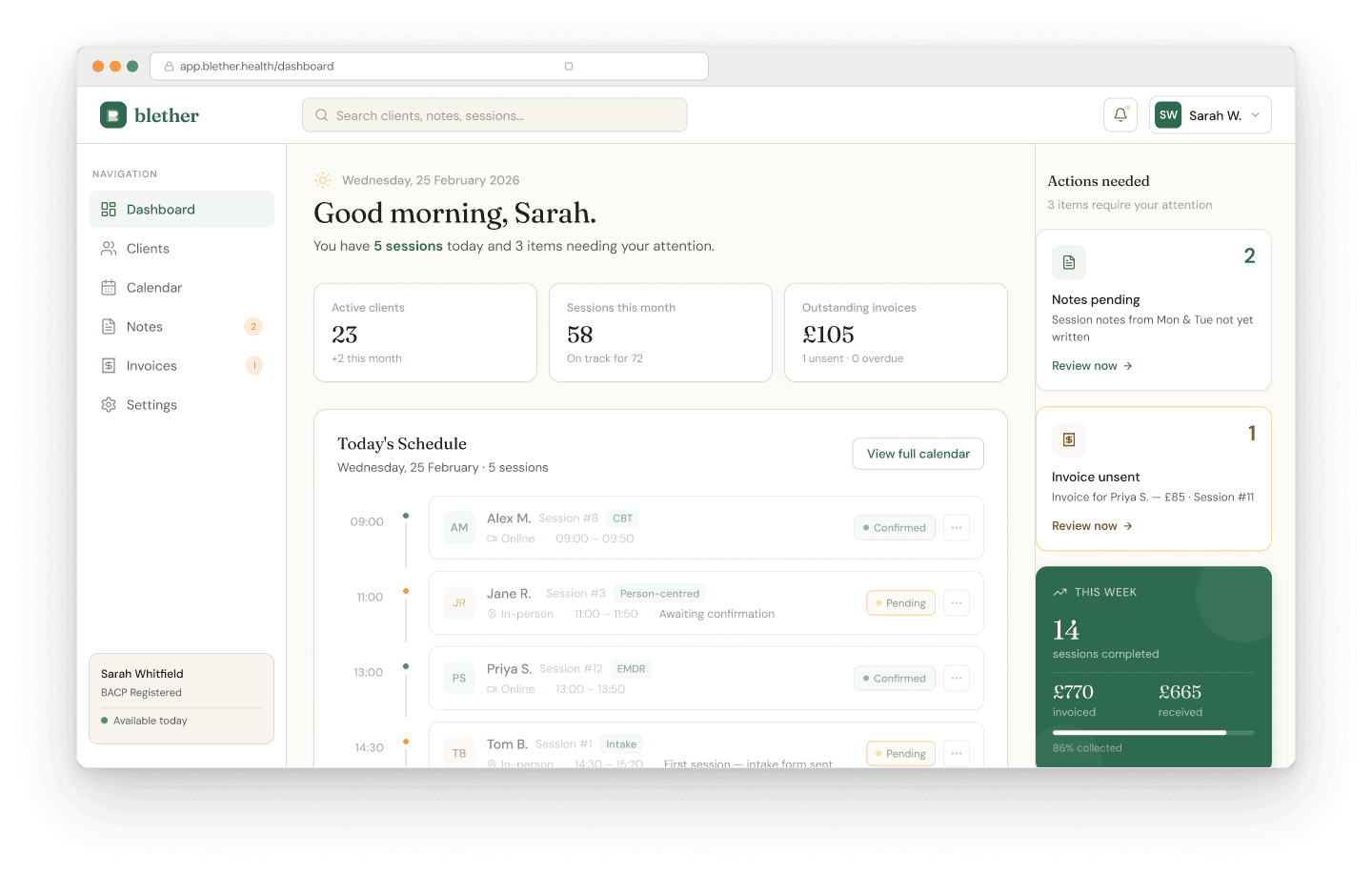Open the options menu for Alex M. session
Image resolution: width=1372 pixels, height=875 pixels.
coord(956,527)
